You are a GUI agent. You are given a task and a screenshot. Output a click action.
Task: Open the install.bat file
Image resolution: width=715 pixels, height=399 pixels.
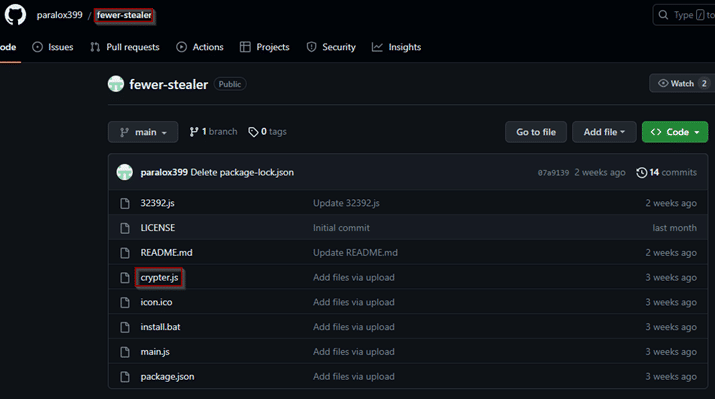point(161,327)
